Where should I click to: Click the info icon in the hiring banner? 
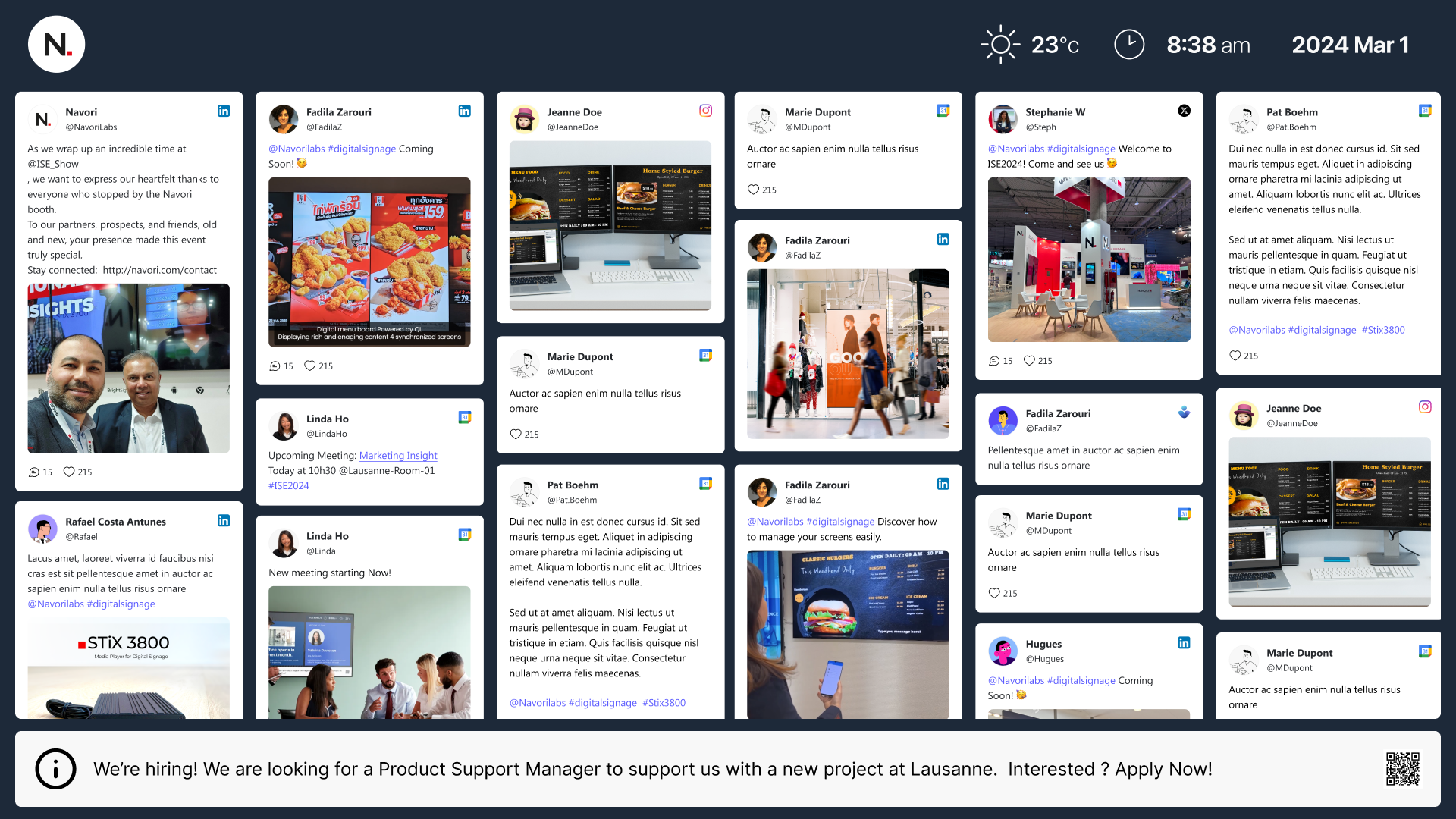[55, 769]
